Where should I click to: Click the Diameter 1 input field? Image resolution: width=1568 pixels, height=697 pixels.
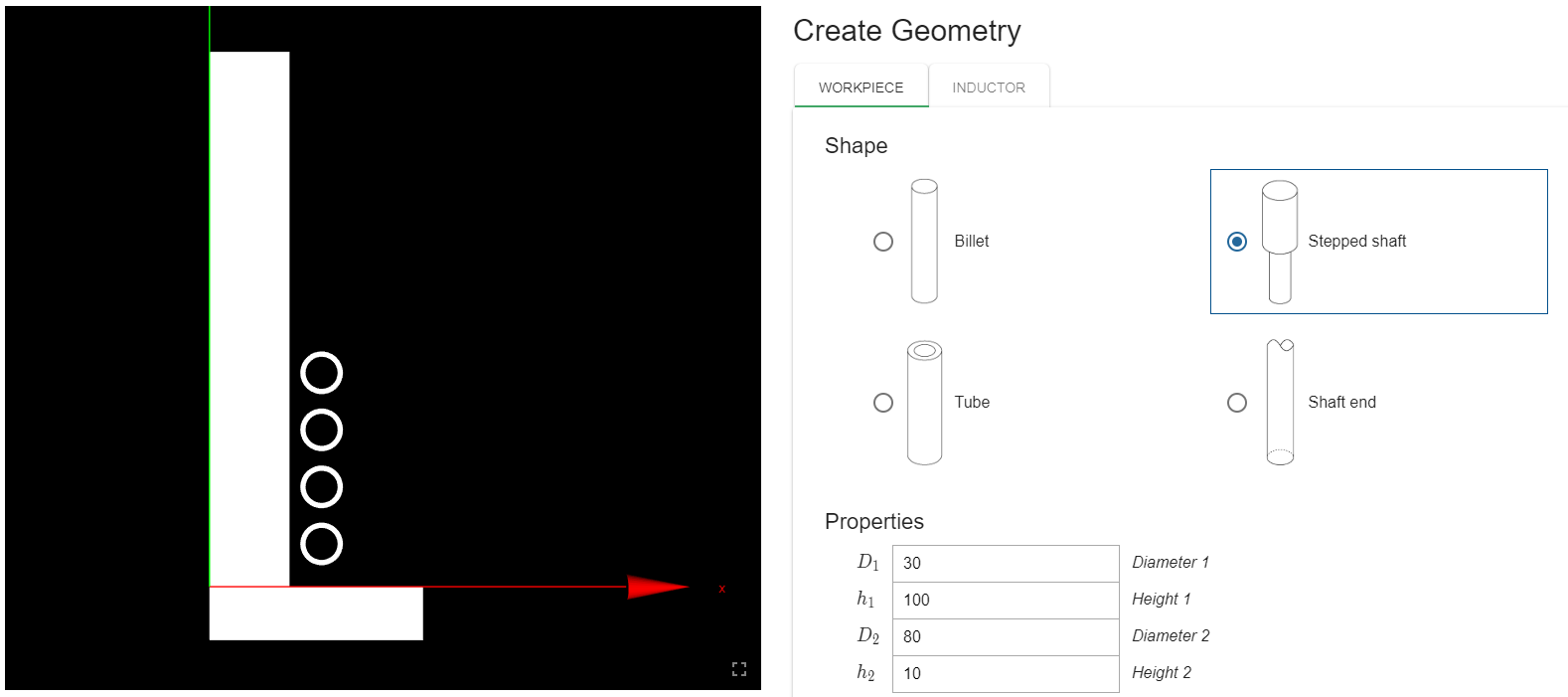coord(1006,563)
